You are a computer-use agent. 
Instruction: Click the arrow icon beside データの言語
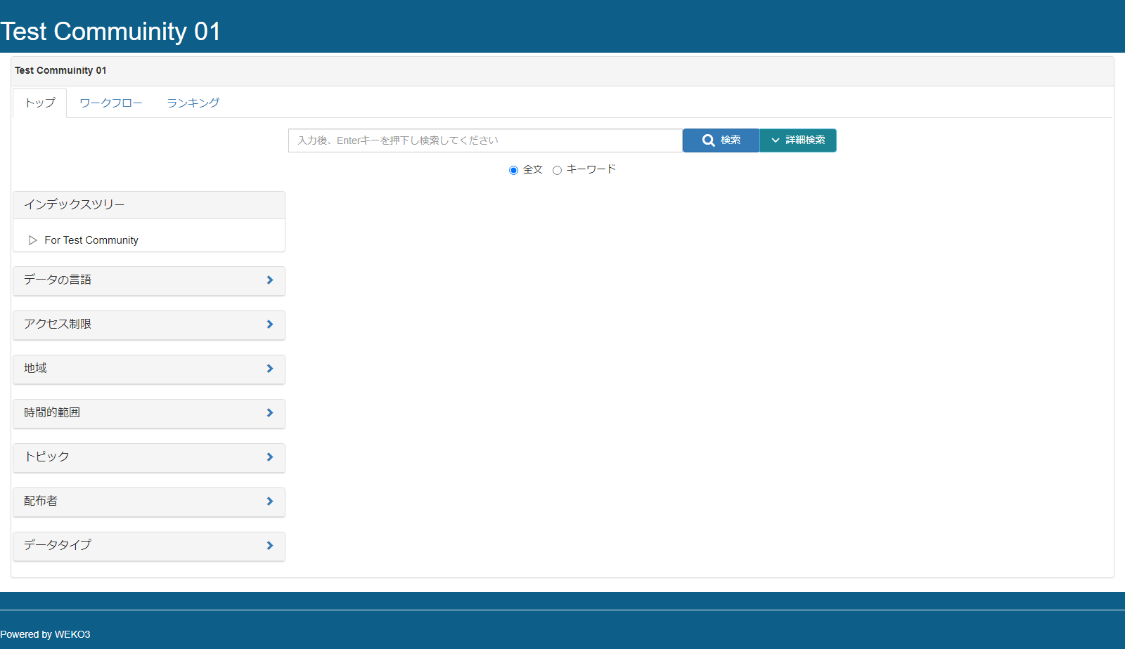(x=270, y=280)
